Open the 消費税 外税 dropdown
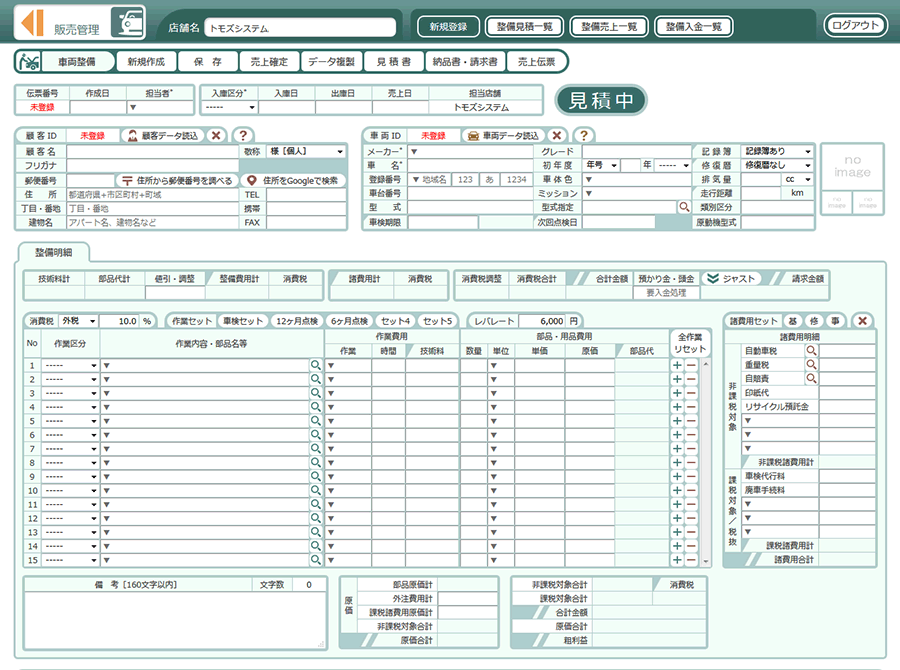 coord(78,321)
